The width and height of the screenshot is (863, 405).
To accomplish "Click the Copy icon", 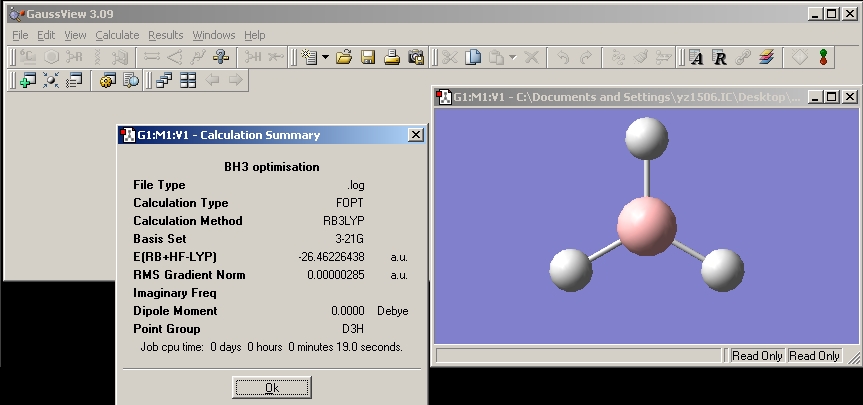I will point(473,57).
